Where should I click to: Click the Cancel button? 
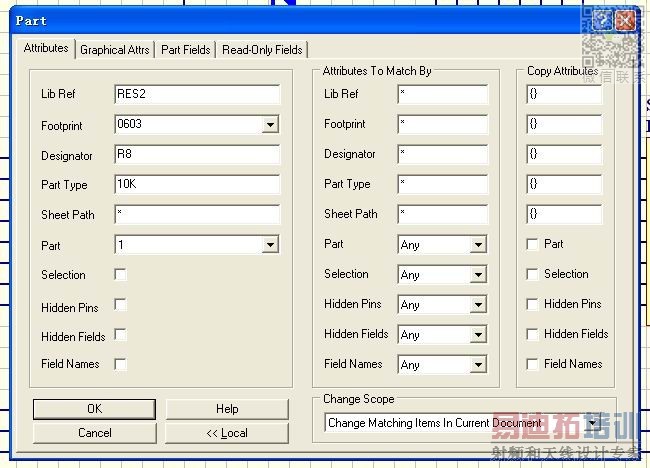(95, 433)
